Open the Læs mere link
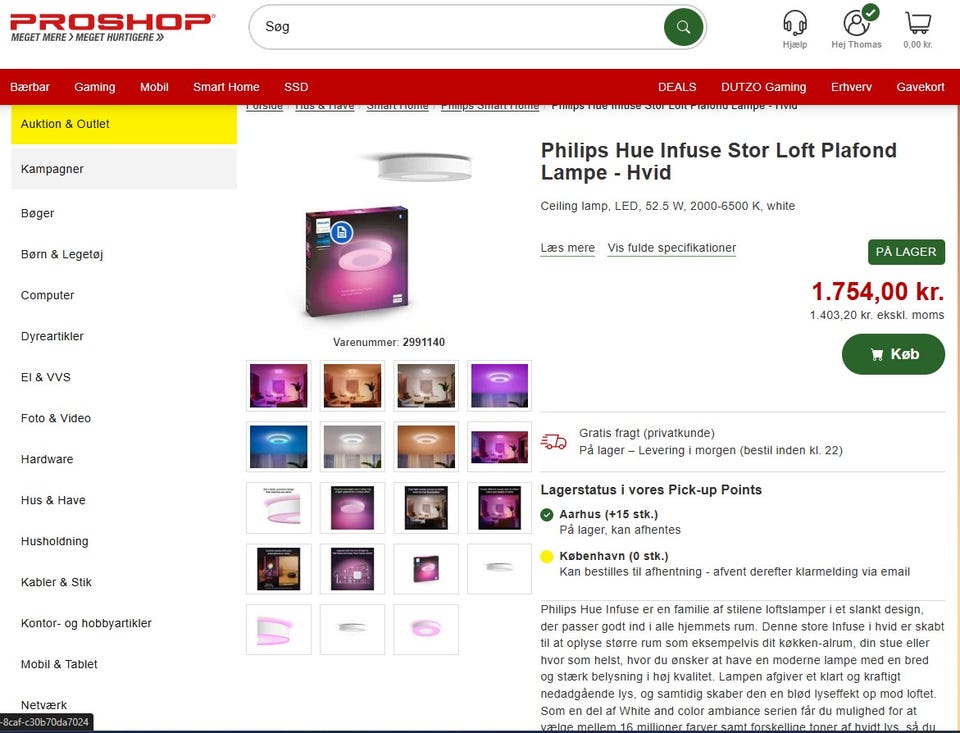 pos(568,248)
